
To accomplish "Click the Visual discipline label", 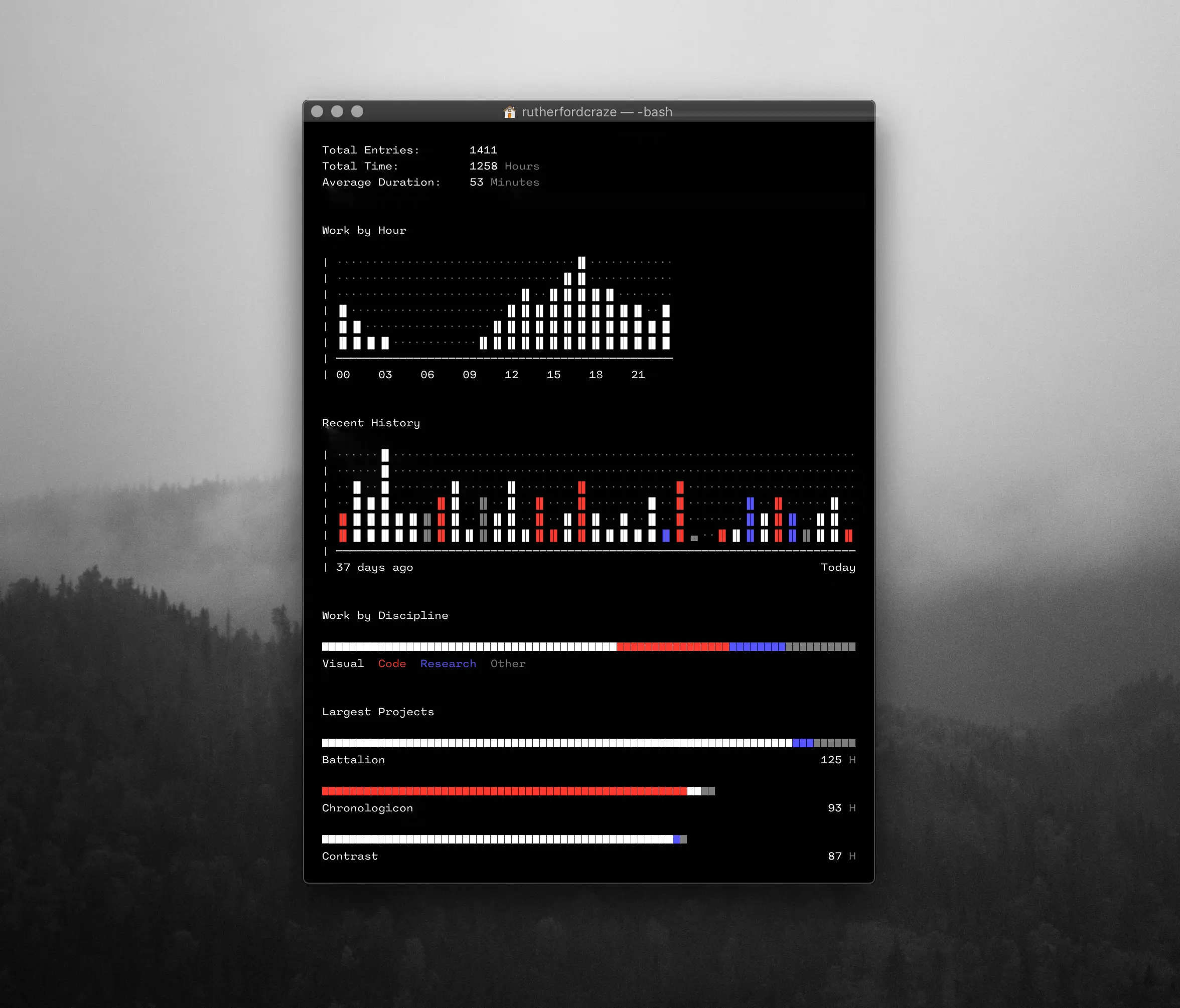I will coord(344,664).
